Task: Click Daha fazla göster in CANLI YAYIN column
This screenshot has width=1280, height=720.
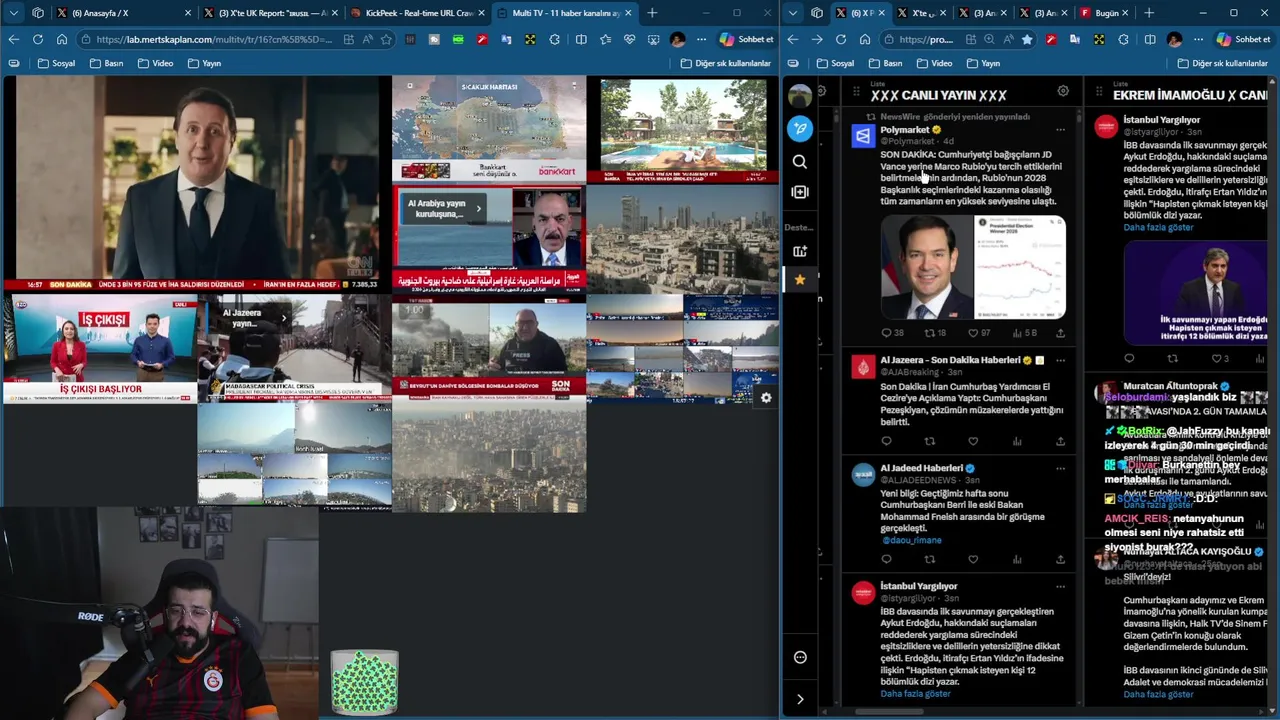Action: [915, 694]
